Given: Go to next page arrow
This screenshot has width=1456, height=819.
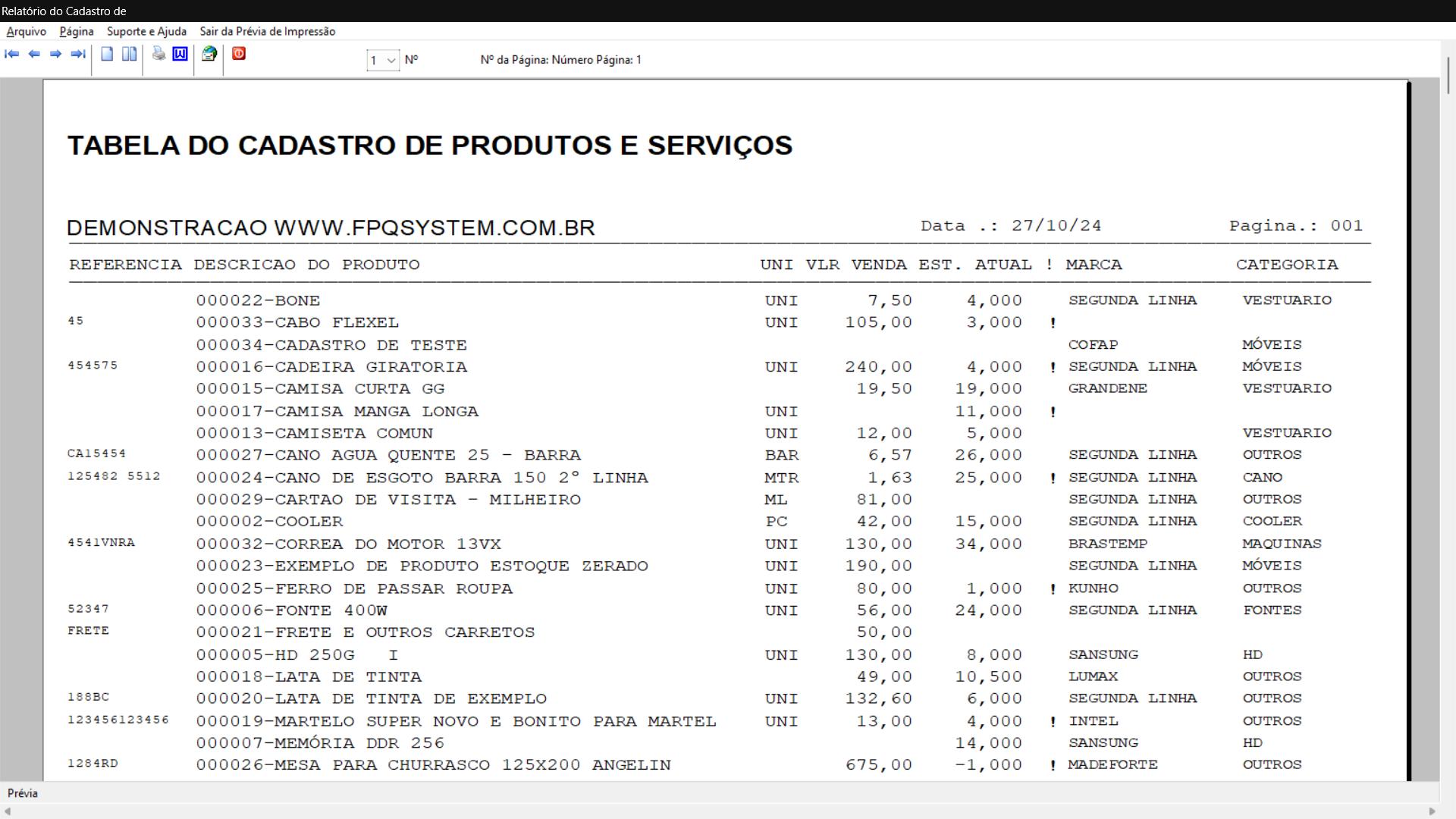Looking at the screenshot, I should click(x=55, y=54).
